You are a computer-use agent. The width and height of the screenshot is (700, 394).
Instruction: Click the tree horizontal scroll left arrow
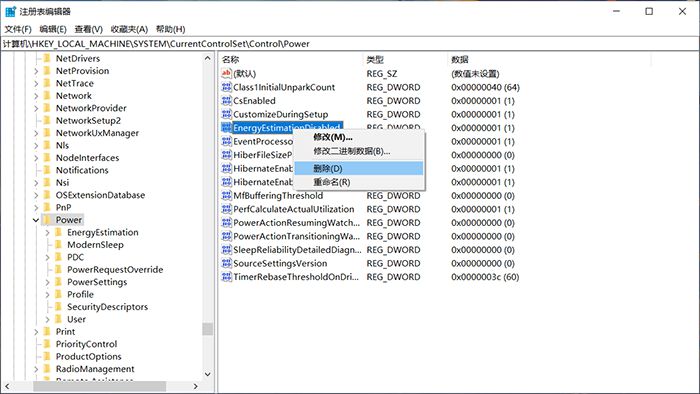coord(7,386)
